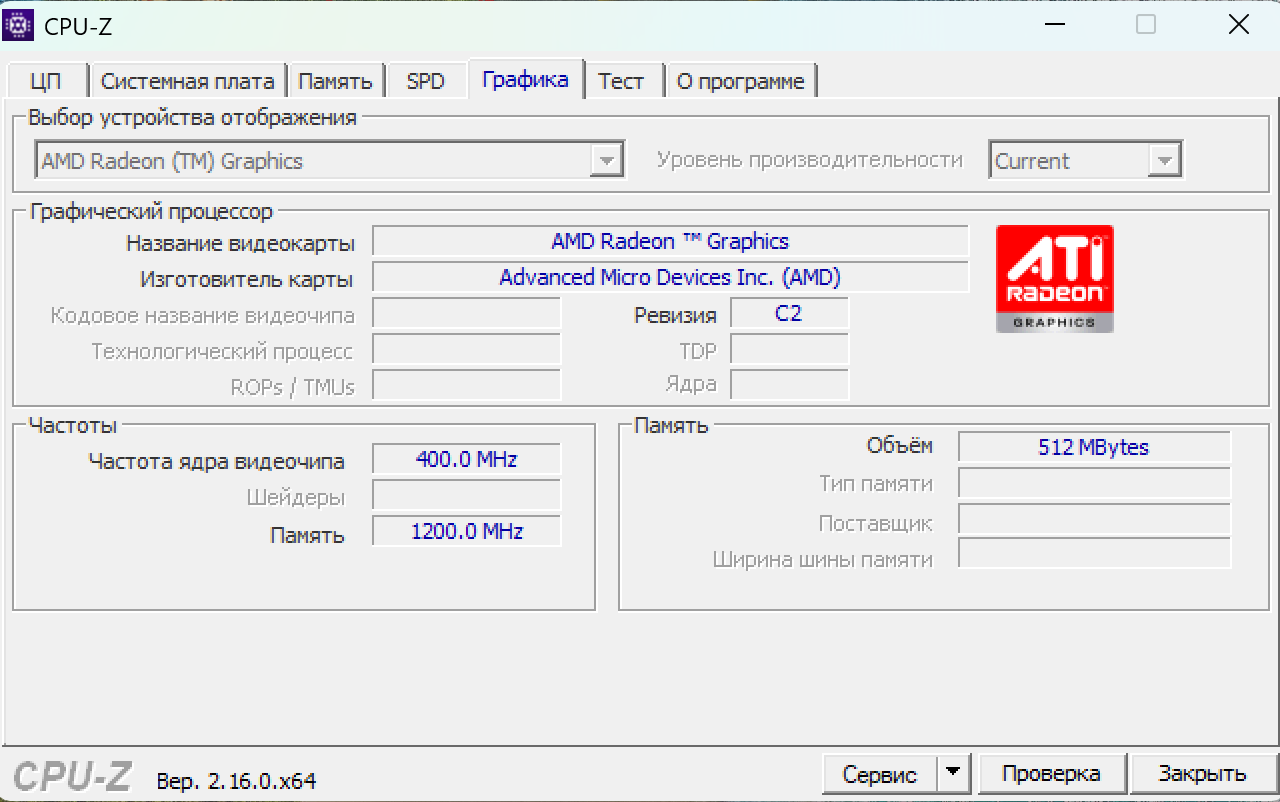
Task: Click the Название видеокарты label
Action: (240, 243)
